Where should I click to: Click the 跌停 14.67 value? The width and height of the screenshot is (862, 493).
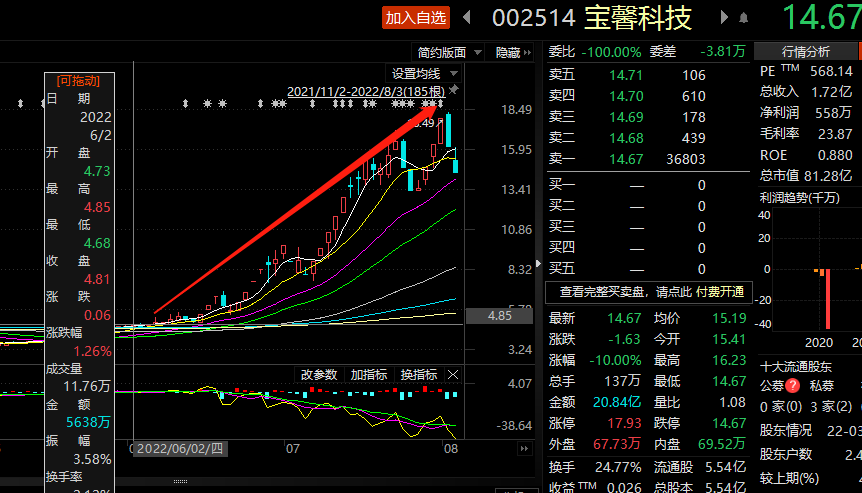click(729, 423)
